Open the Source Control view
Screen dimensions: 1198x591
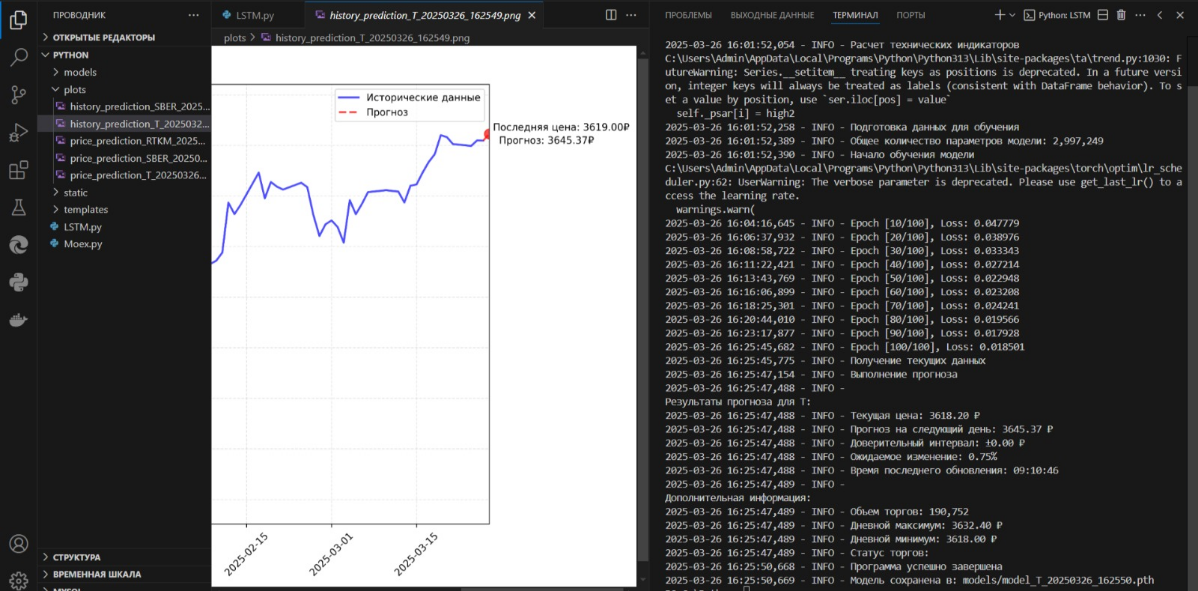click(18, 94)
